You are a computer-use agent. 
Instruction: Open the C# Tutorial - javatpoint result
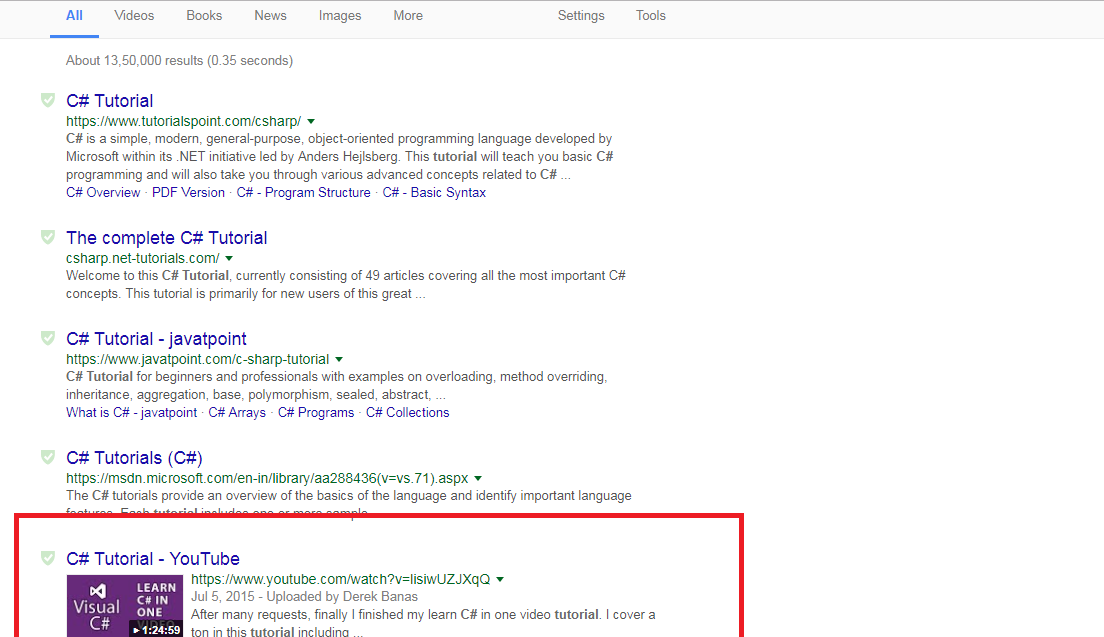(156, 339)
